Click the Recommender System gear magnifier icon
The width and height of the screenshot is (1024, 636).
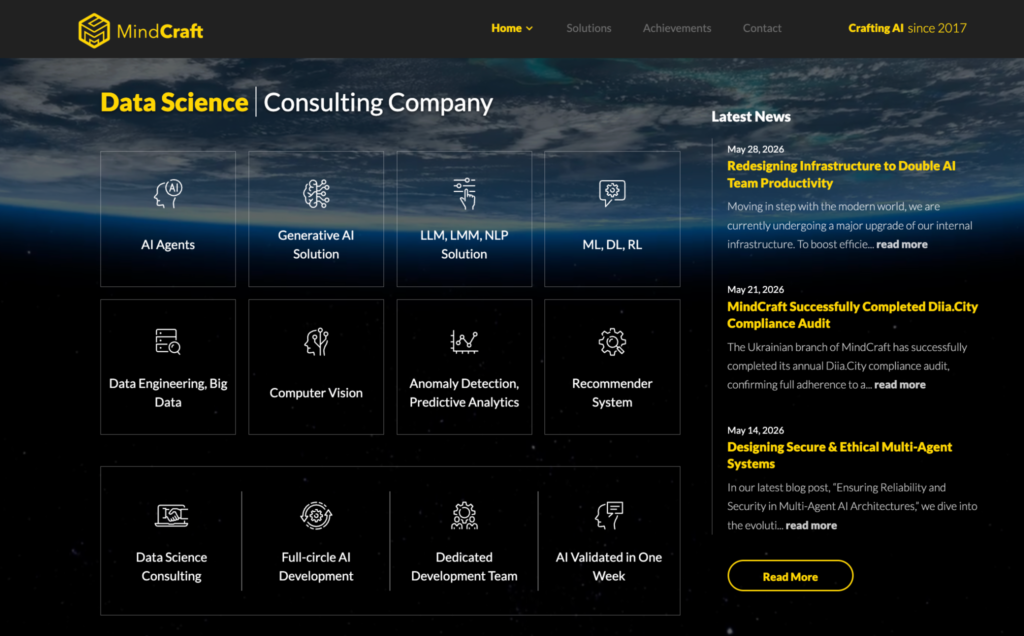612,342
